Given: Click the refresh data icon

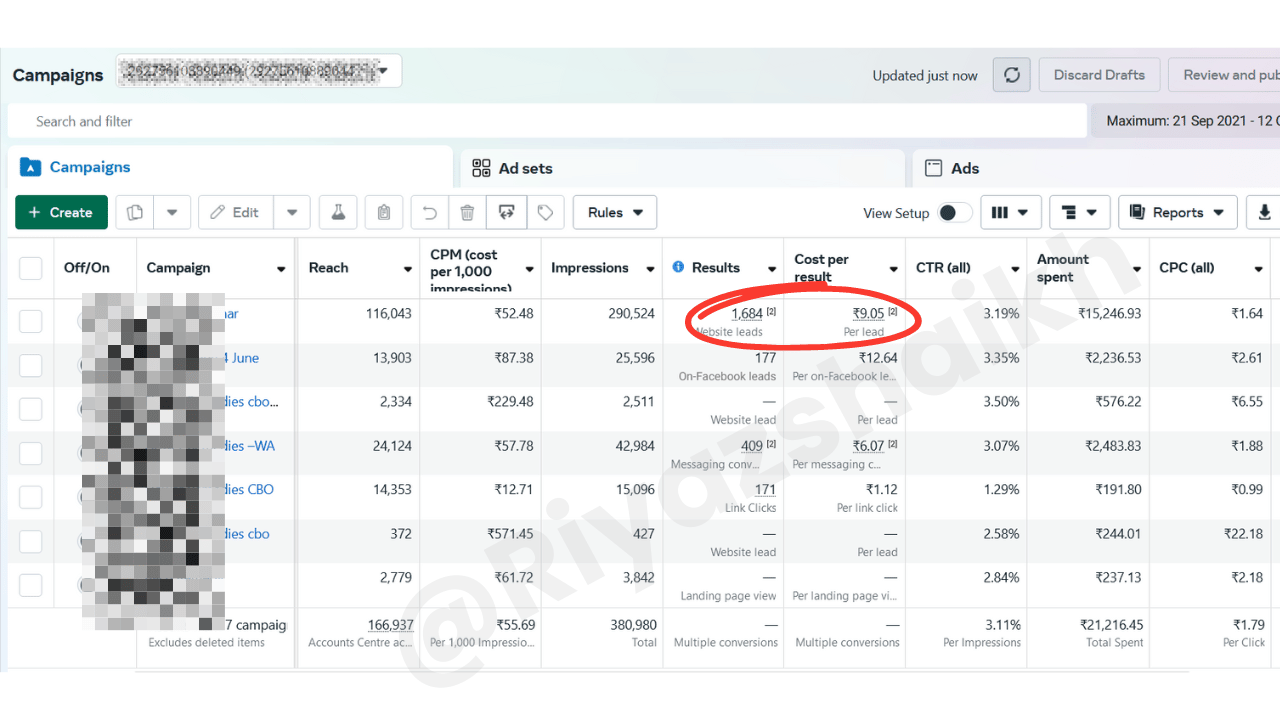Looking at the screenshot, I should (1012, 75).
